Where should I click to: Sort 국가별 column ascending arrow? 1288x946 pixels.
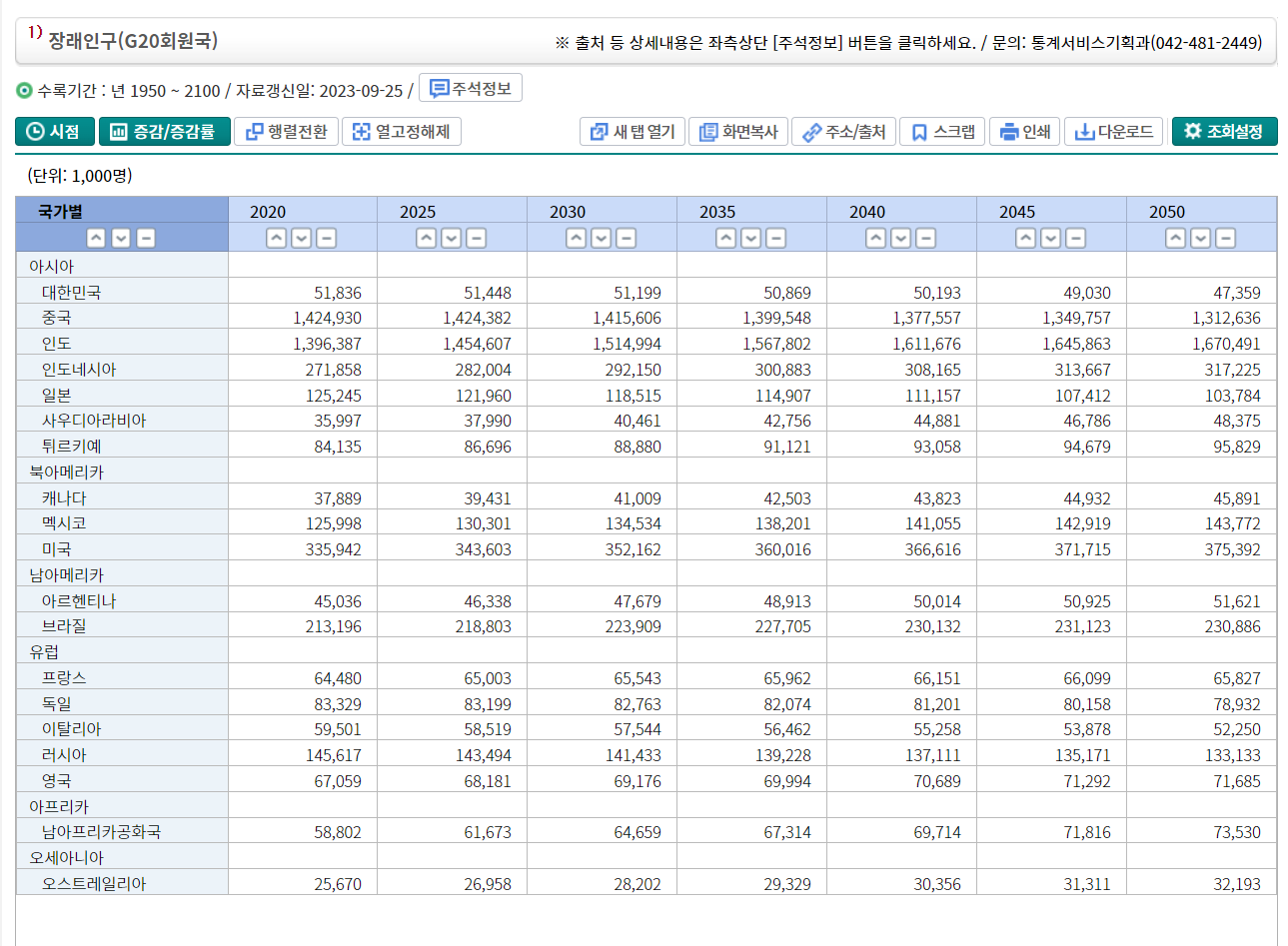[x=96, y=238]
